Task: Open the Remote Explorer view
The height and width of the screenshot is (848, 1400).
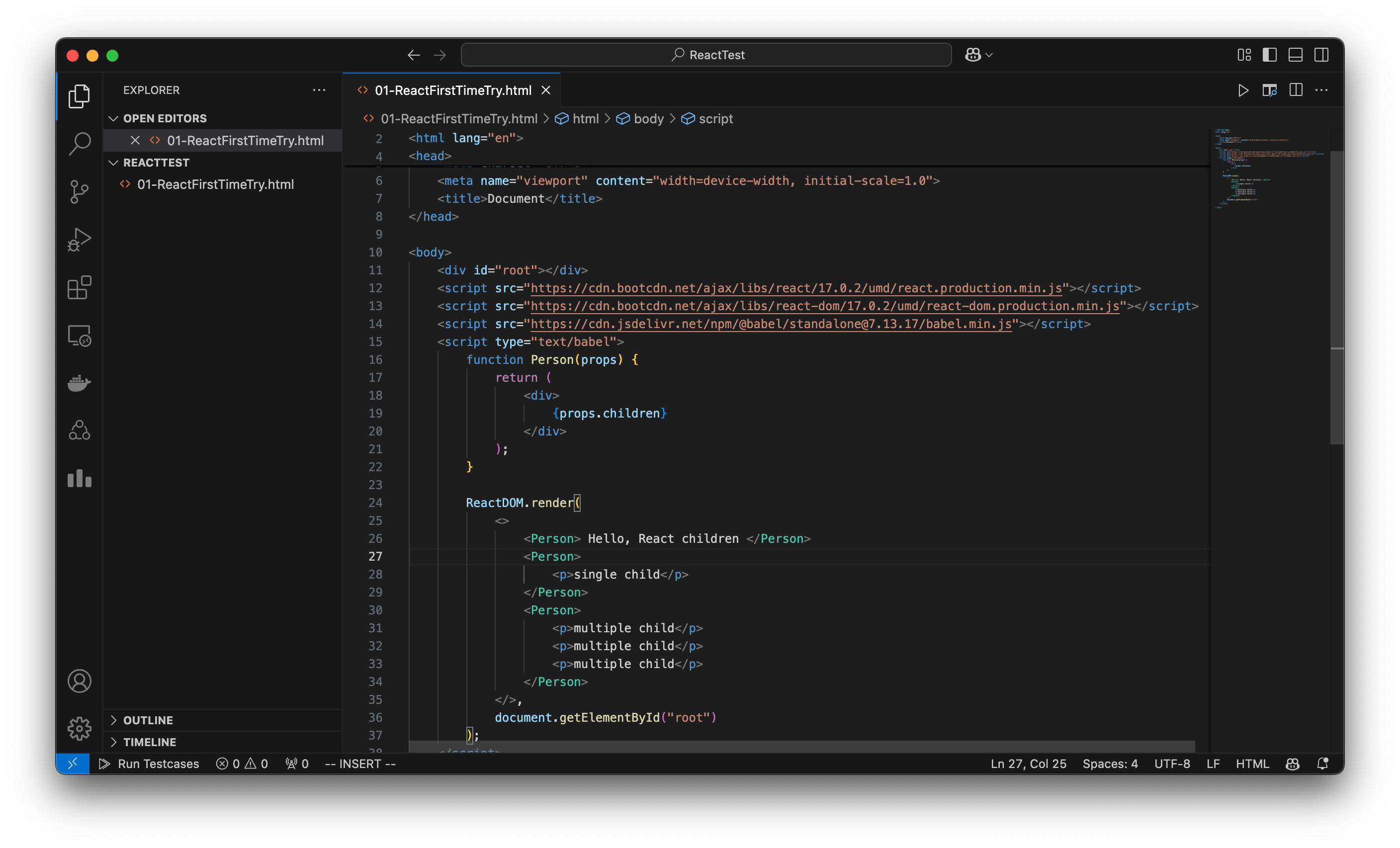Action: point(79,335)
